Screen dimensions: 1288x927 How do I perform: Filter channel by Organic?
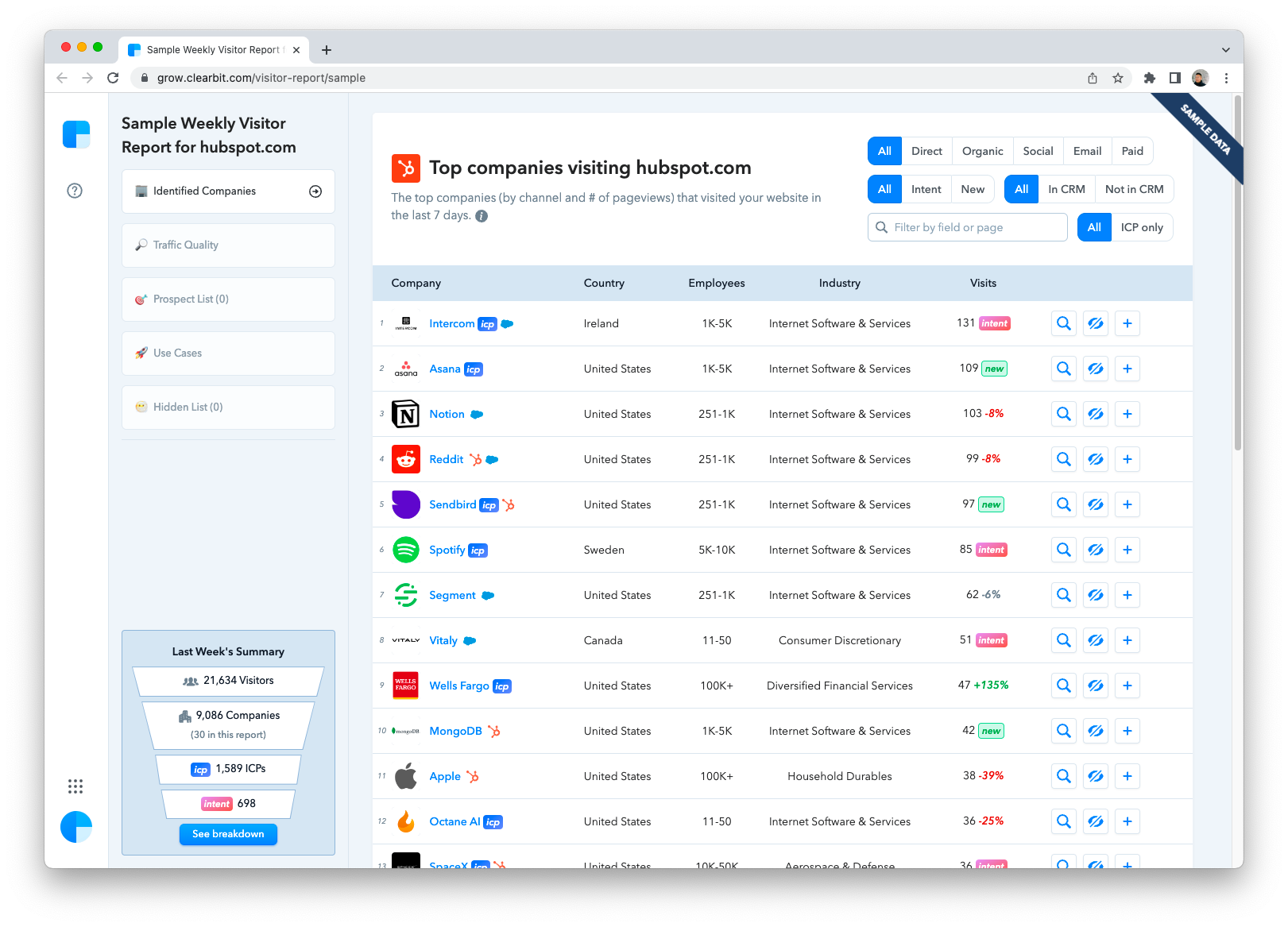pyautogui.click(x=982, y=151)
